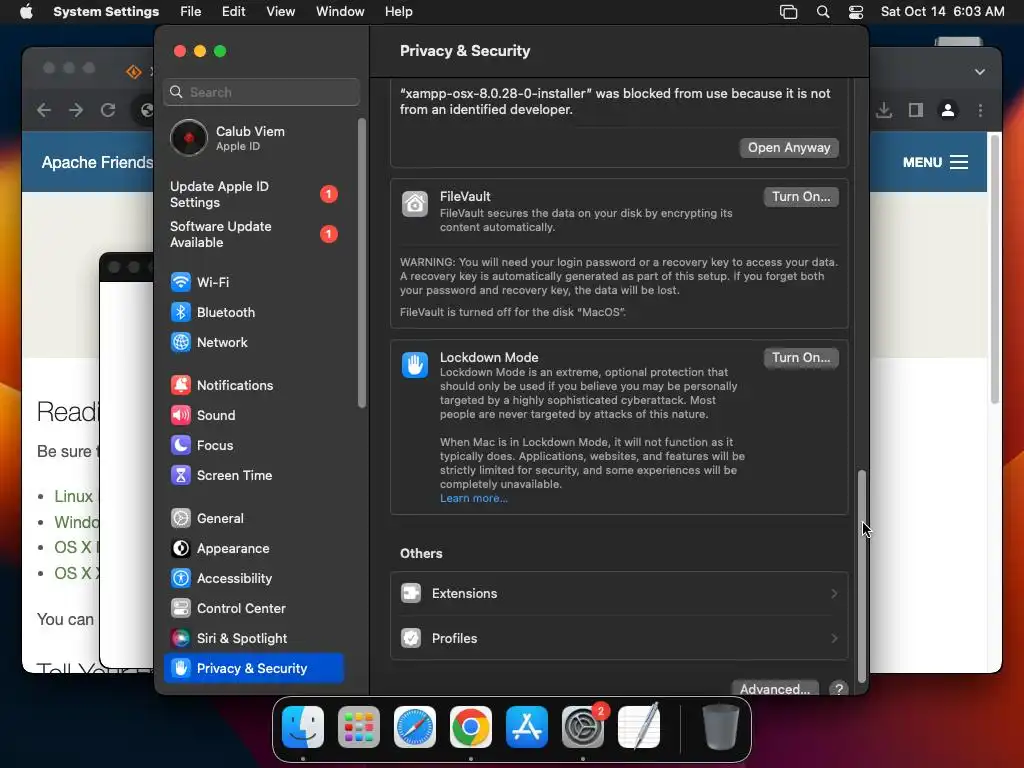The image size is (1024, 768).
Task: Open Extensions row
Action: (x=619, y=594)
